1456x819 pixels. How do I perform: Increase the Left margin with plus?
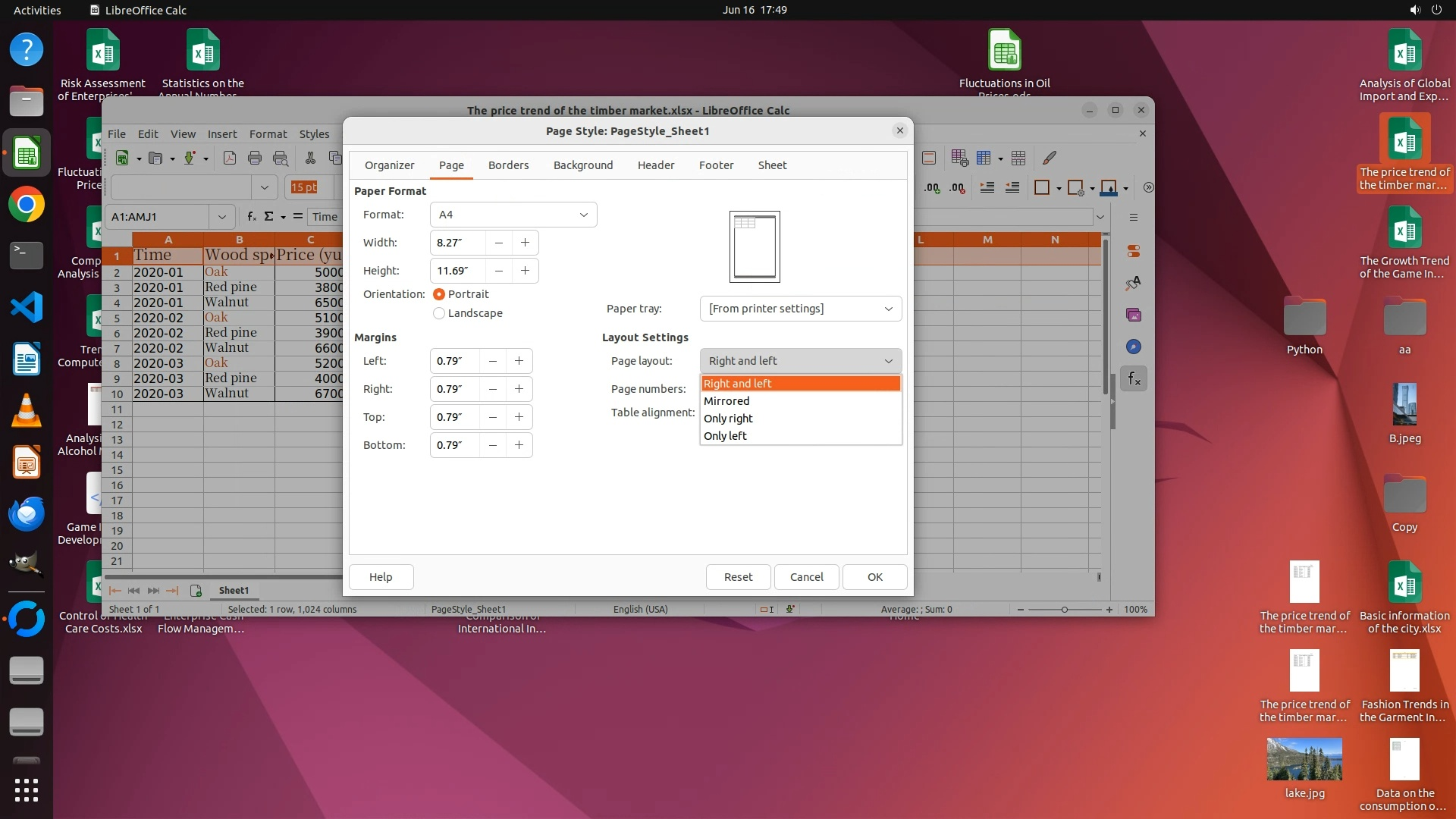point(519,361)
